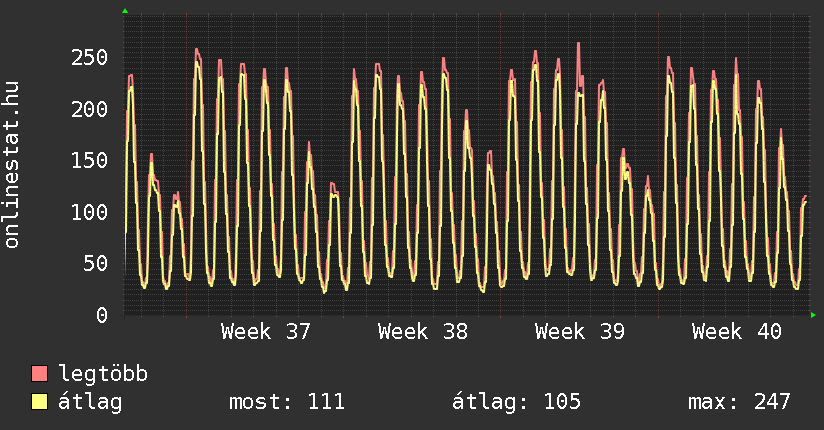Click the 100 y-axis label
The image size is (824, 430).
89,212
